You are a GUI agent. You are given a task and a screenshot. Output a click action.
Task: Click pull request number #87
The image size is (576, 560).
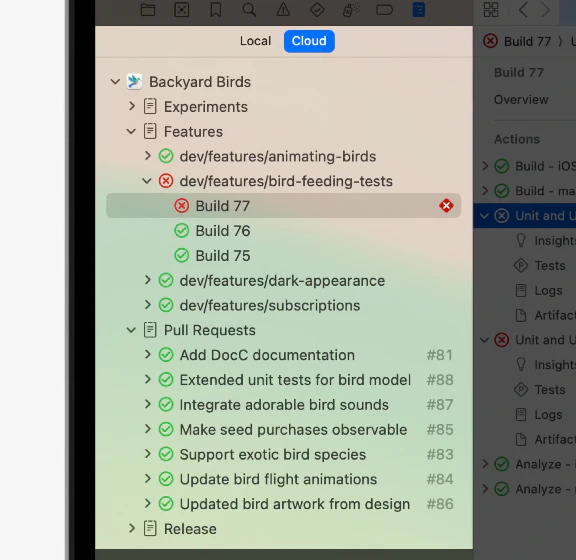click(x=440, y=405)
